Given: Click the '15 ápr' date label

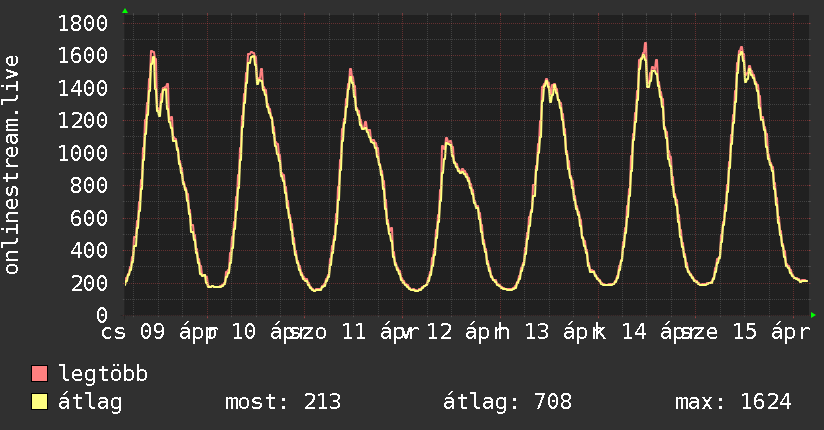Looking at the screenshot, I should tap(771, 332).
